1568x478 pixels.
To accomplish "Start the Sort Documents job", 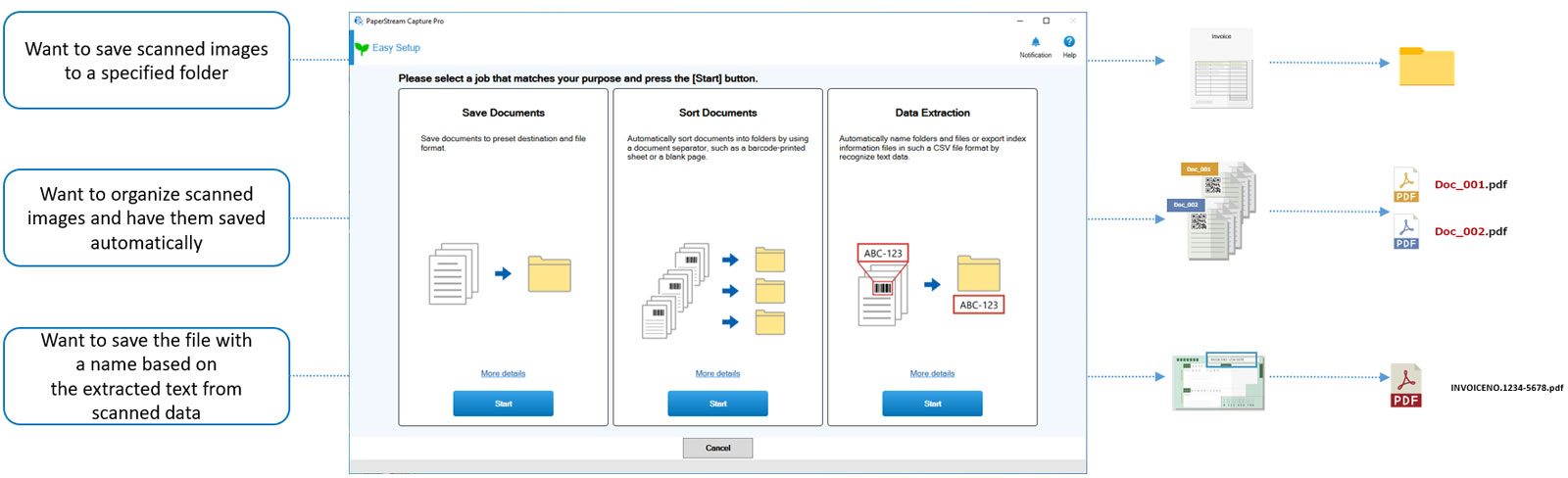I will (x=717, y=404).
